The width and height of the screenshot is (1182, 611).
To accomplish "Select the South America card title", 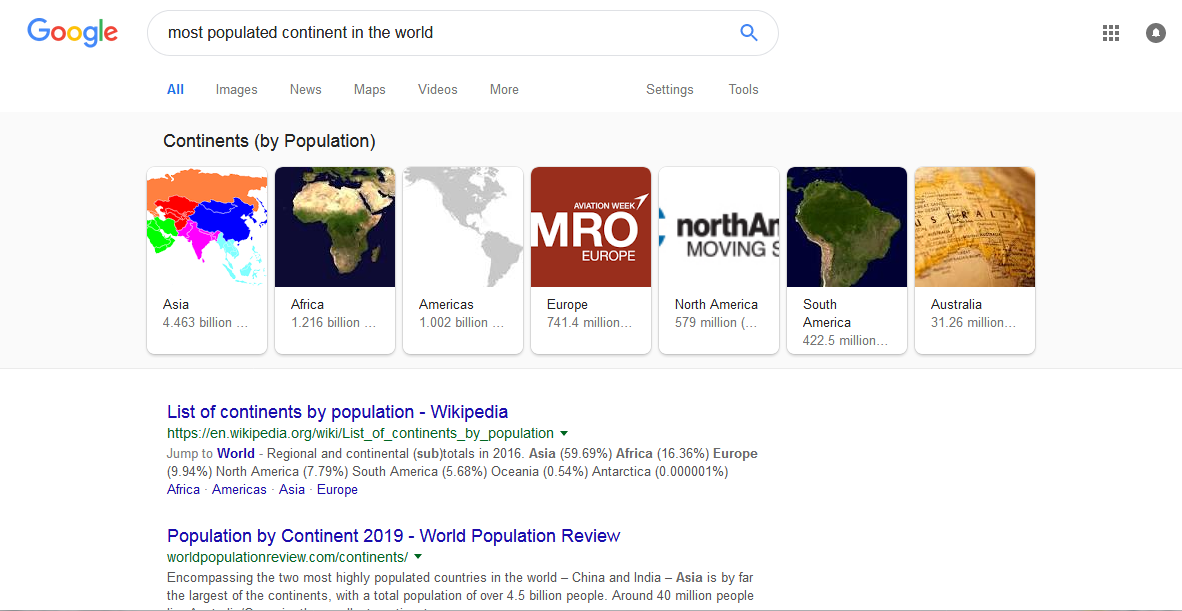I will pos(827,313).
